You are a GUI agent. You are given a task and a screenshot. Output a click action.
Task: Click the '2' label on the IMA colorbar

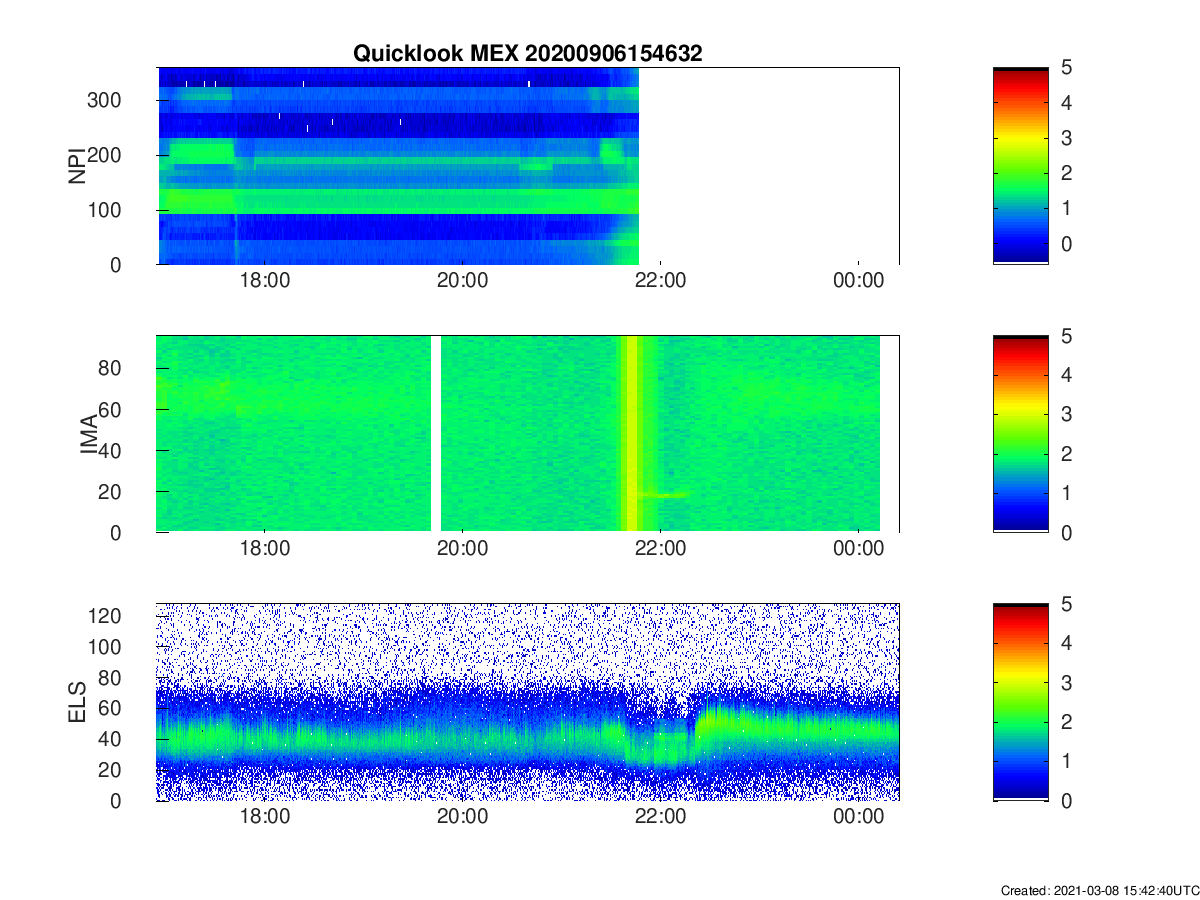click(x=1067, y=454)
